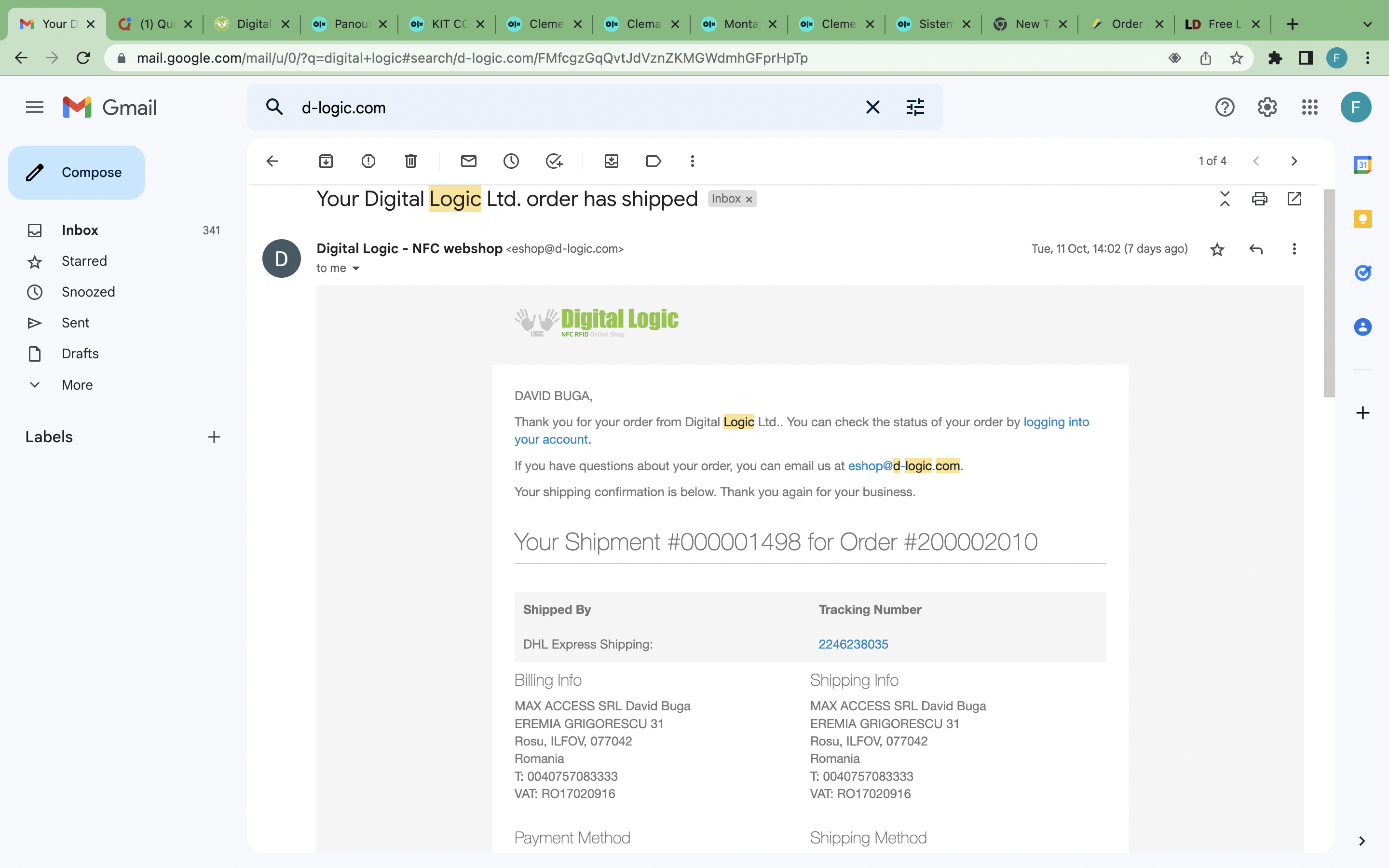Collapse all messages icon
The image size is (1389, 868).
tap(1224, 199)
